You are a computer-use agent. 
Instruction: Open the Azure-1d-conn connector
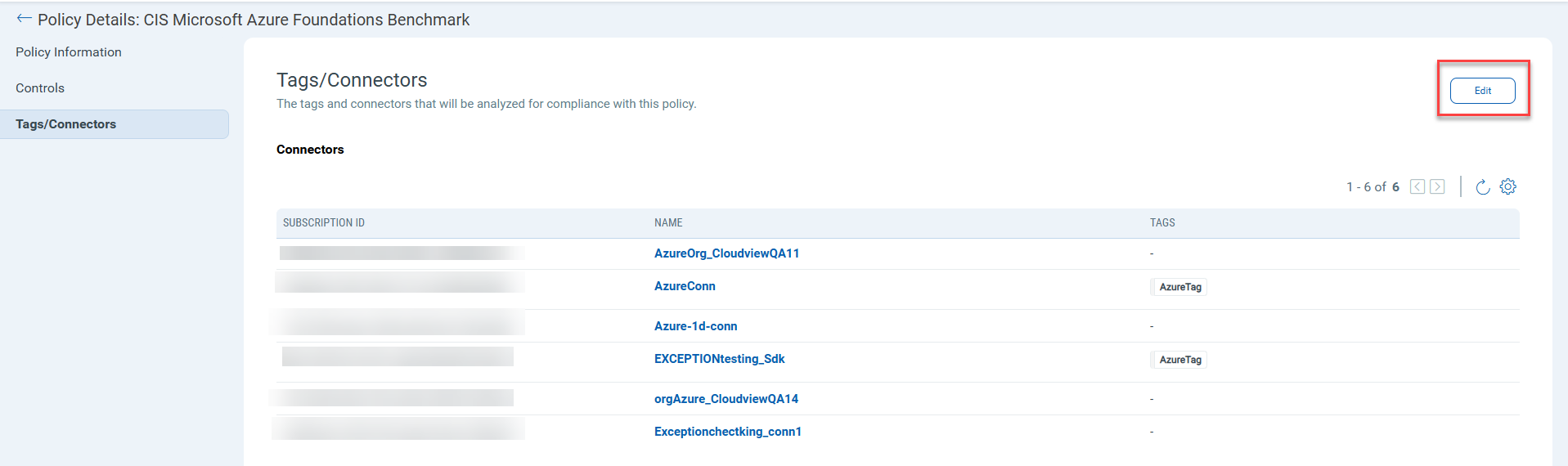695,326
